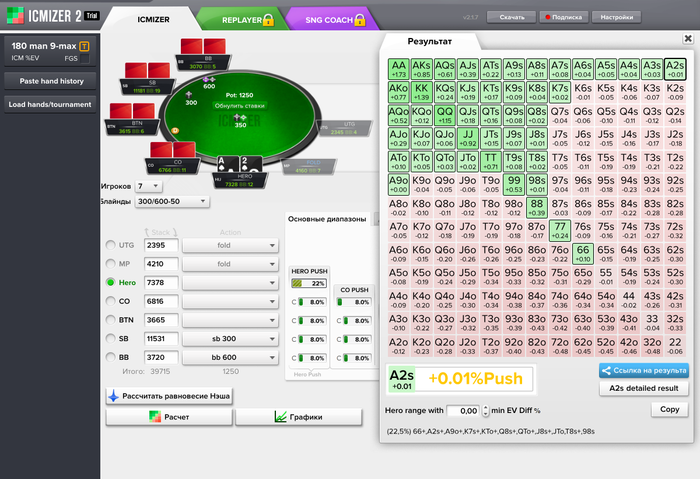Click the min EV Diff 0,00 field
This screenshot has width=700, height=479.
click(x=463, y=411)
